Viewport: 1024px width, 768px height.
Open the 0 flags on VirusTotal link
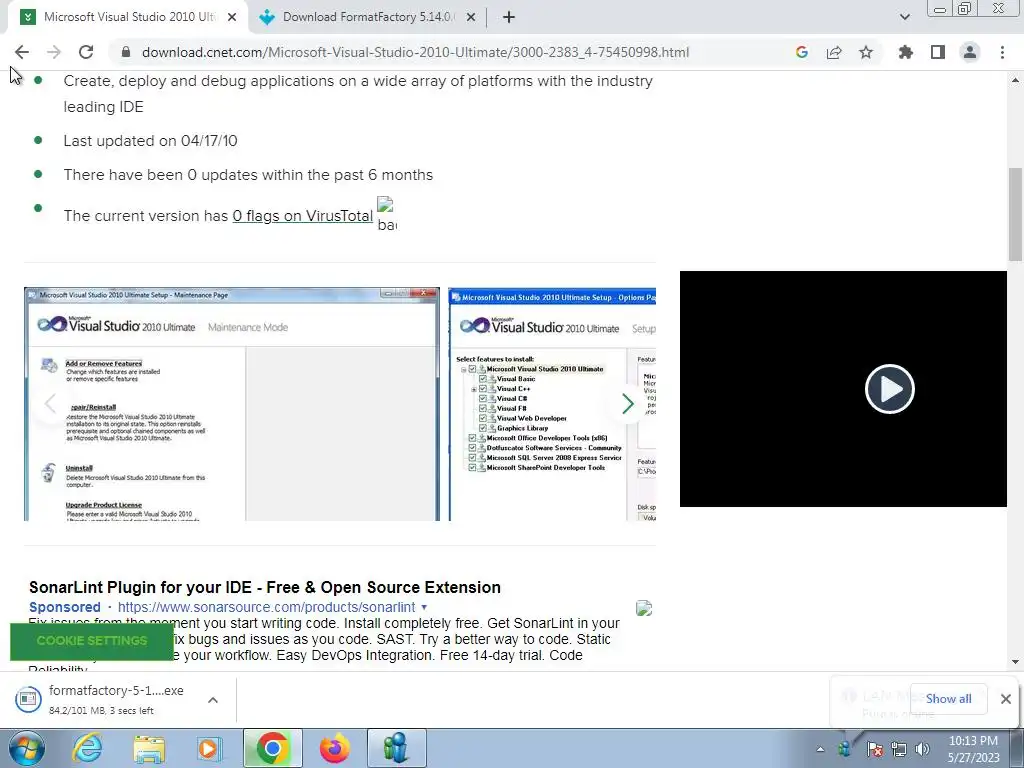click(302, 216)
